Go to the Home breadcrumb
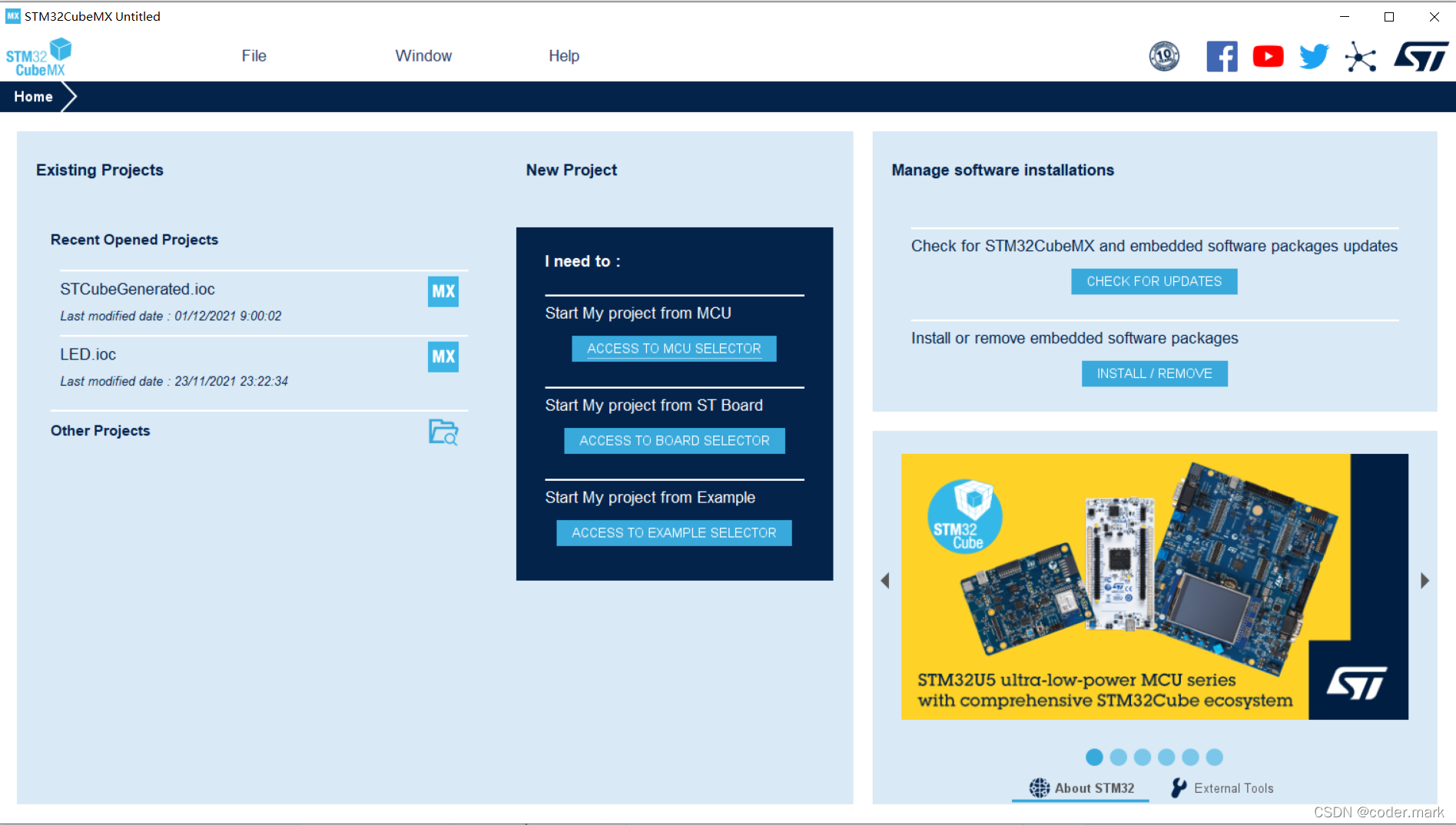Viewport: 1456px width, 825px height. click(x=33, y=97)
